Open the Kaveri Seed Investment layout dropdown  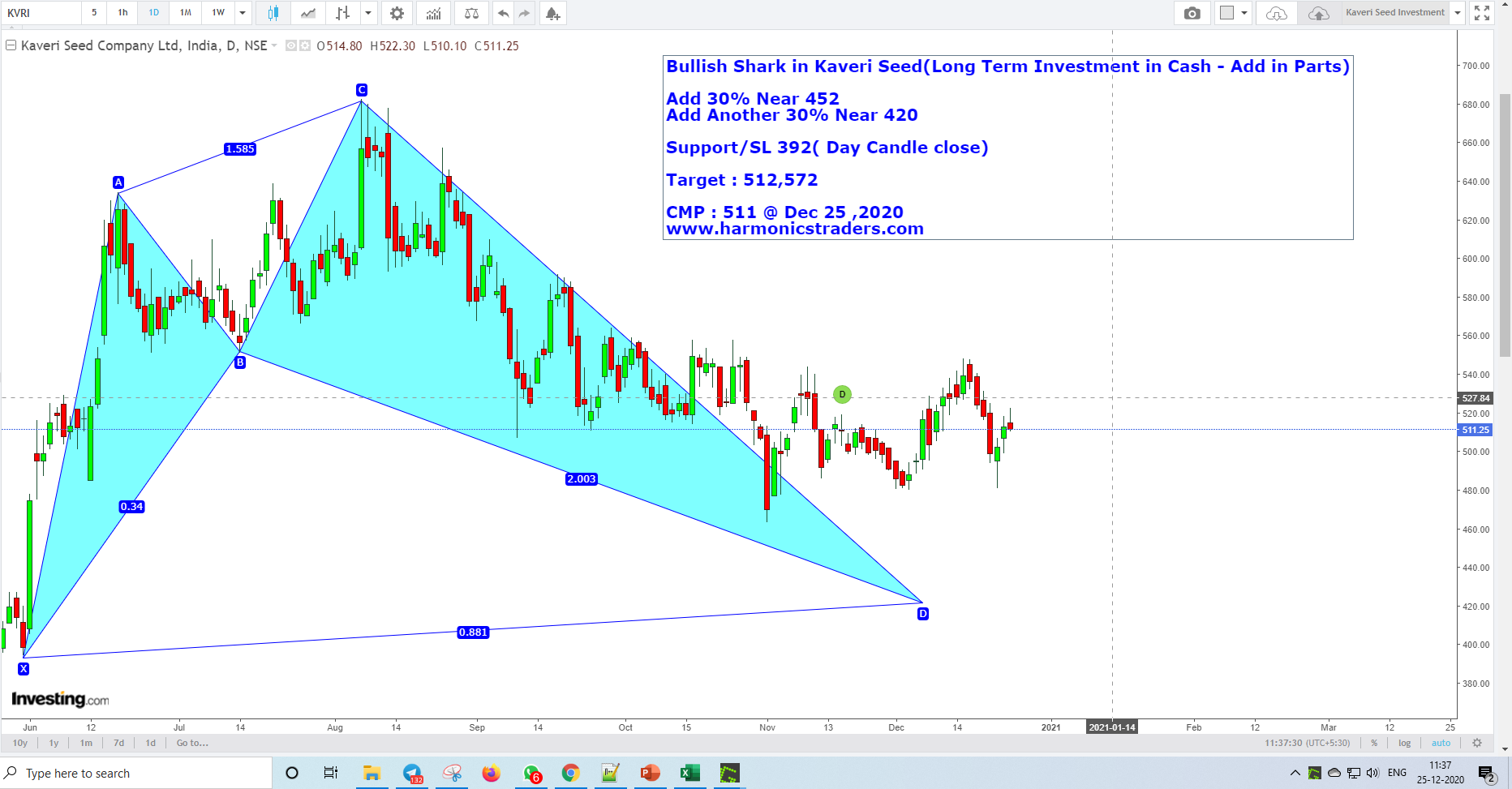click(x=1458, y=13)
